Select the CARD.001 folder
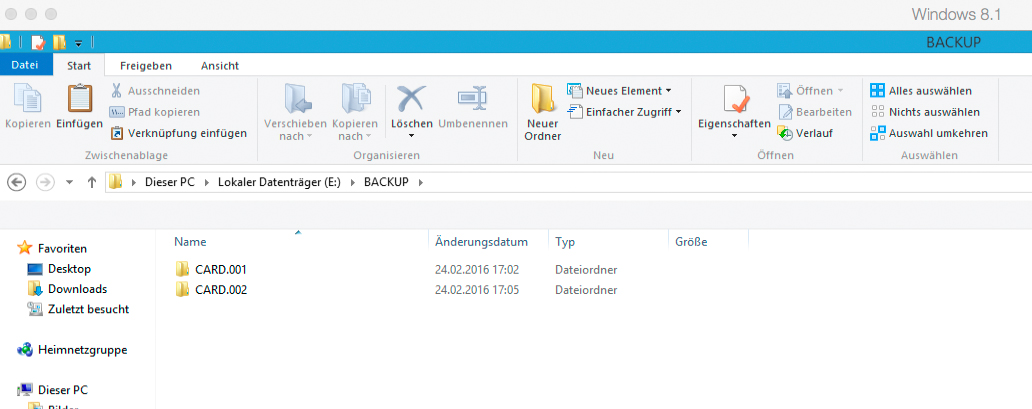1032x409 pixels. coord(220,269)
